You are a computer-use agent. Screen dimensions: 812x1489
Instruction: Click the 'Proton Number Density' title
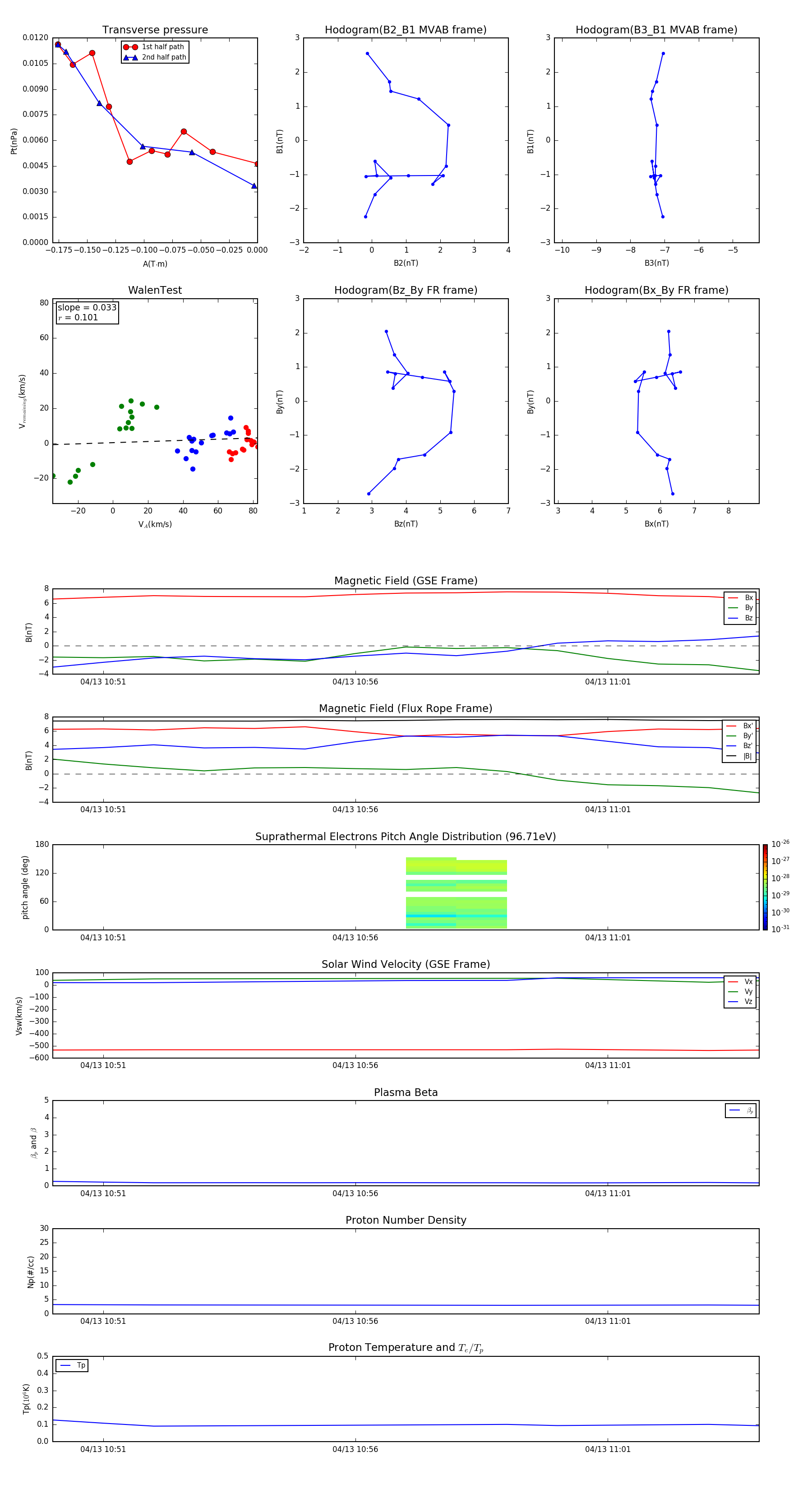pos(406,1220)
